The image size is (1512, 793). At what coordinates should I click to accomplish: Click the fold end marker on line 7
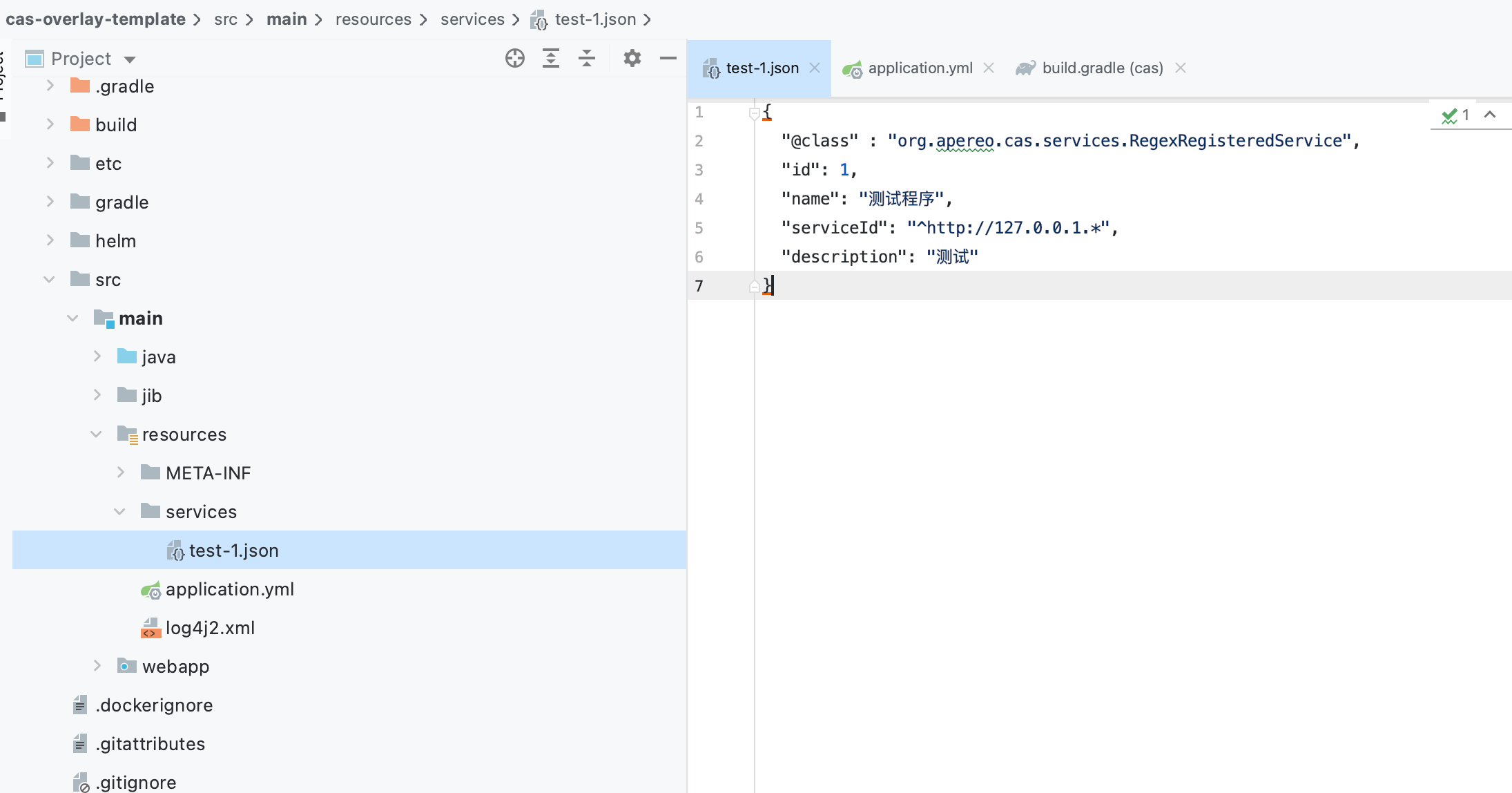pos(754,286)
